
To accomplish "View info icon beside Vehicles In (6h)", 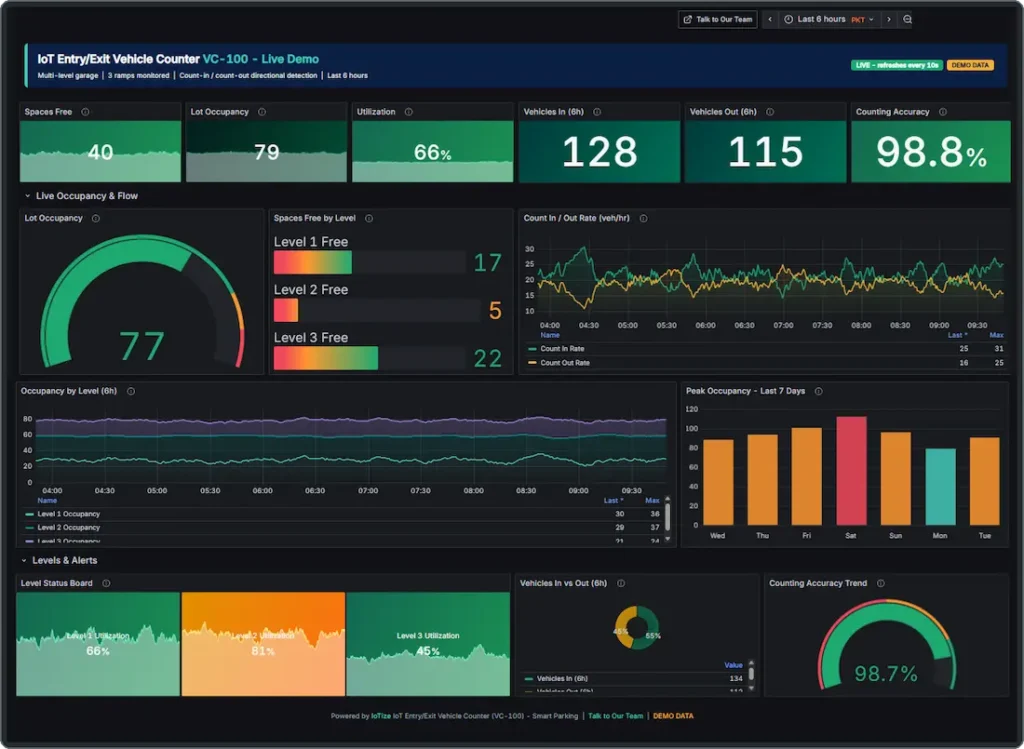I will [x=597, y=112].
